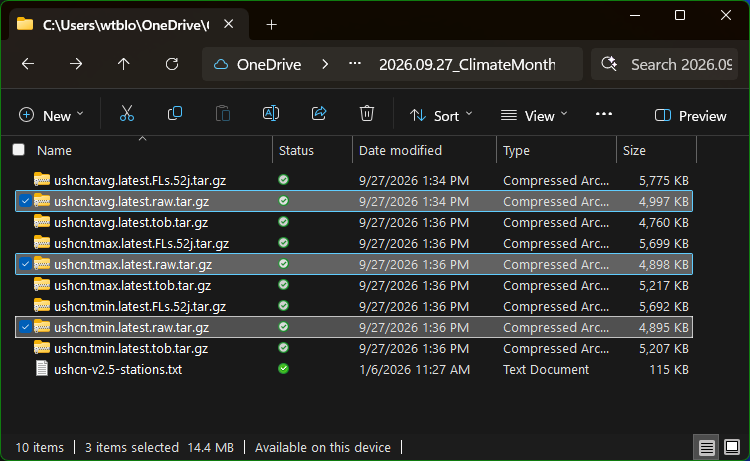This screenshot has height=461, width=750.
Task: Click the Share icon in toolbar
Action: [x=319, y=114]
